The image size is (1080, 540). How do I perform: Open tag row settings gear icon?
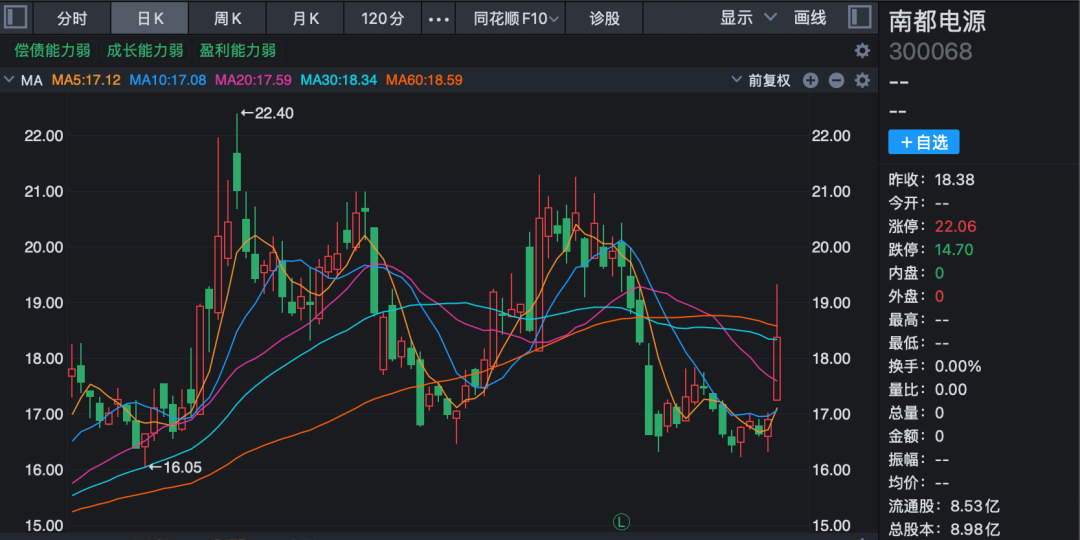(x=862, y=50)
